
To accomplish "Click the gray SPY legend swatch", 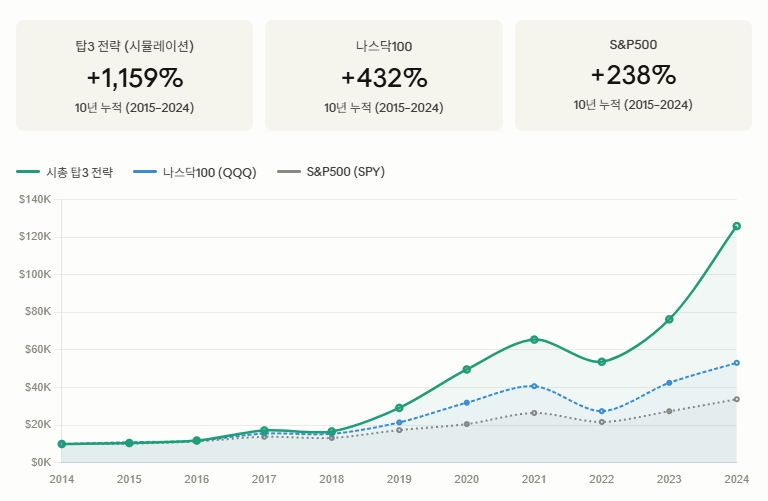I will pyautogui.click(x=289, y=171).
